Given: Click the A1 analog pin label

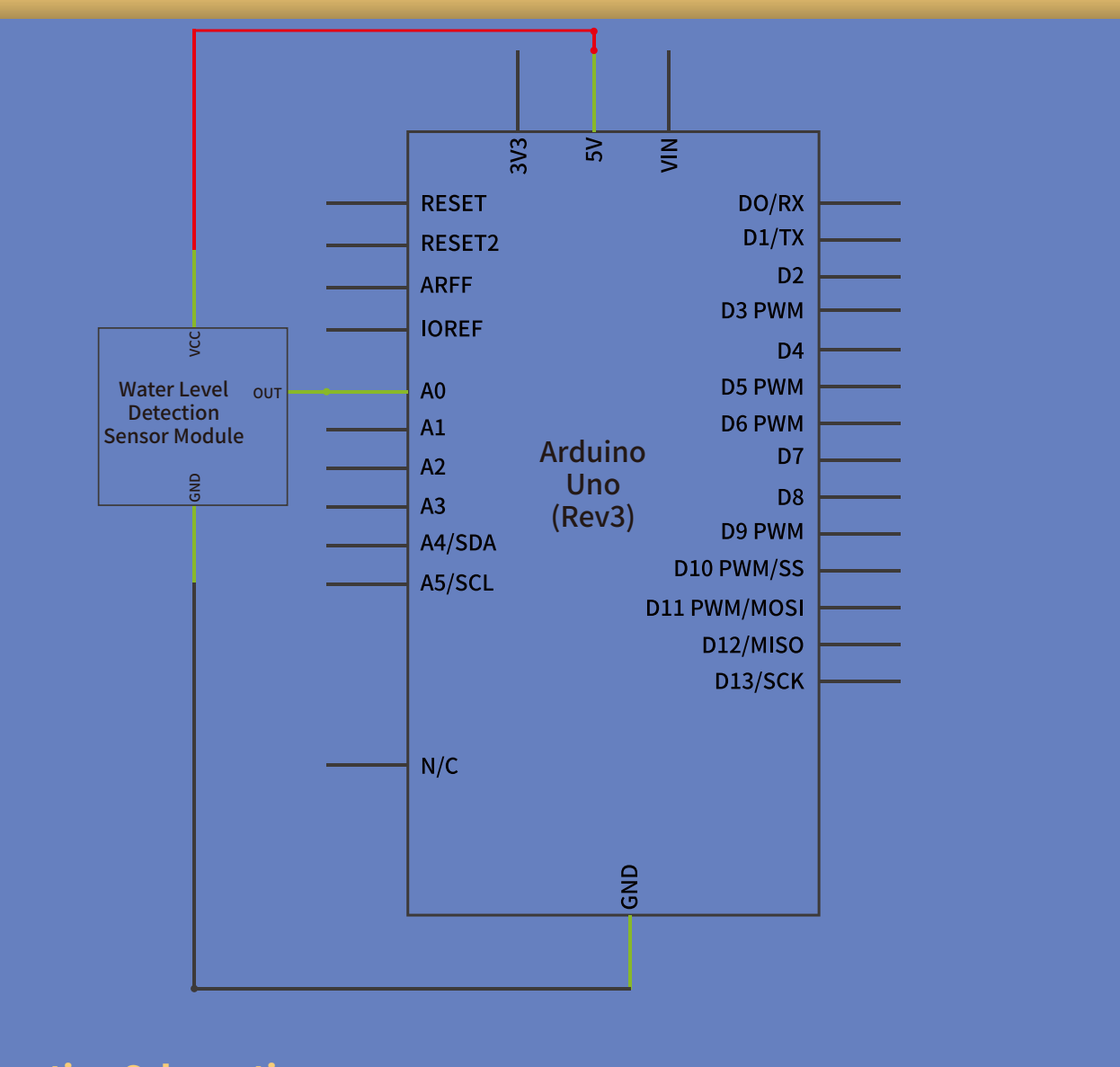Looking at the screenshot, I should click(433, 428).
